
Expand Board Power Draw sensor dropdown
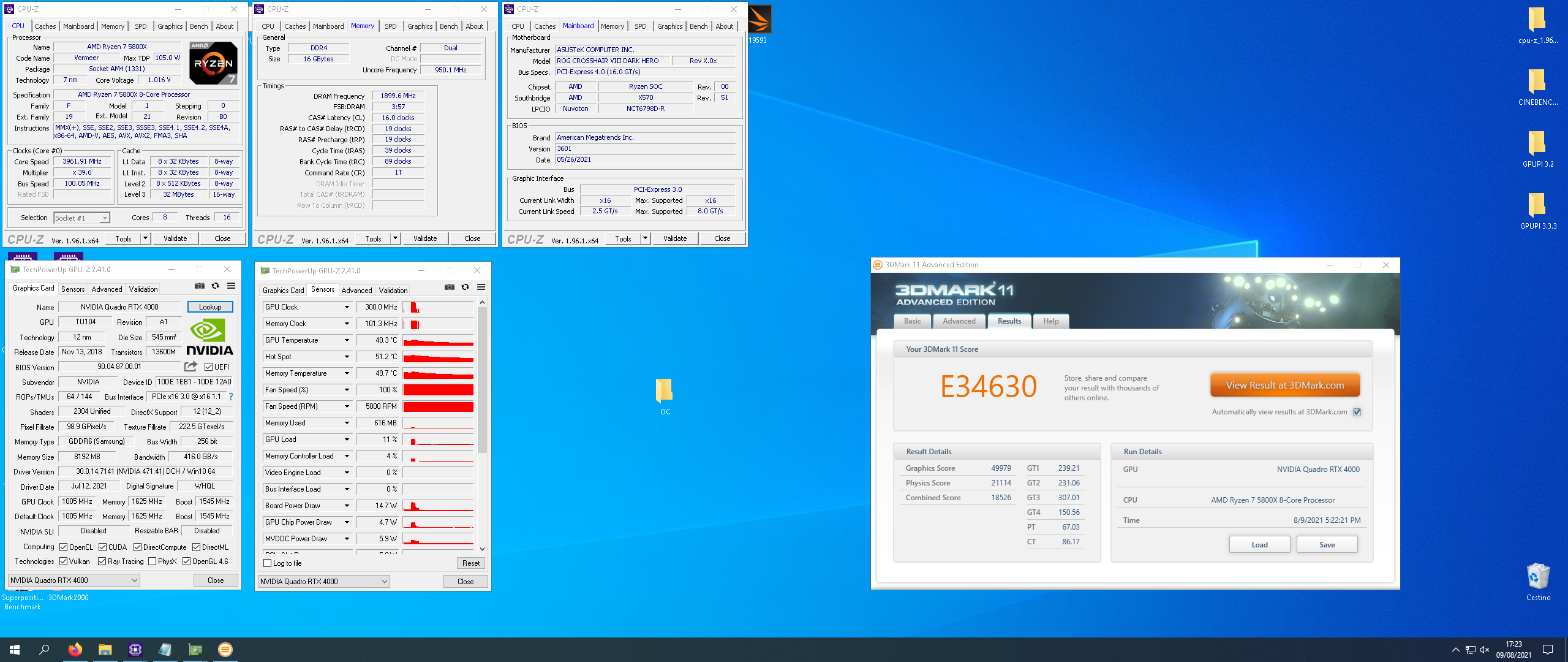pos(347,506)
